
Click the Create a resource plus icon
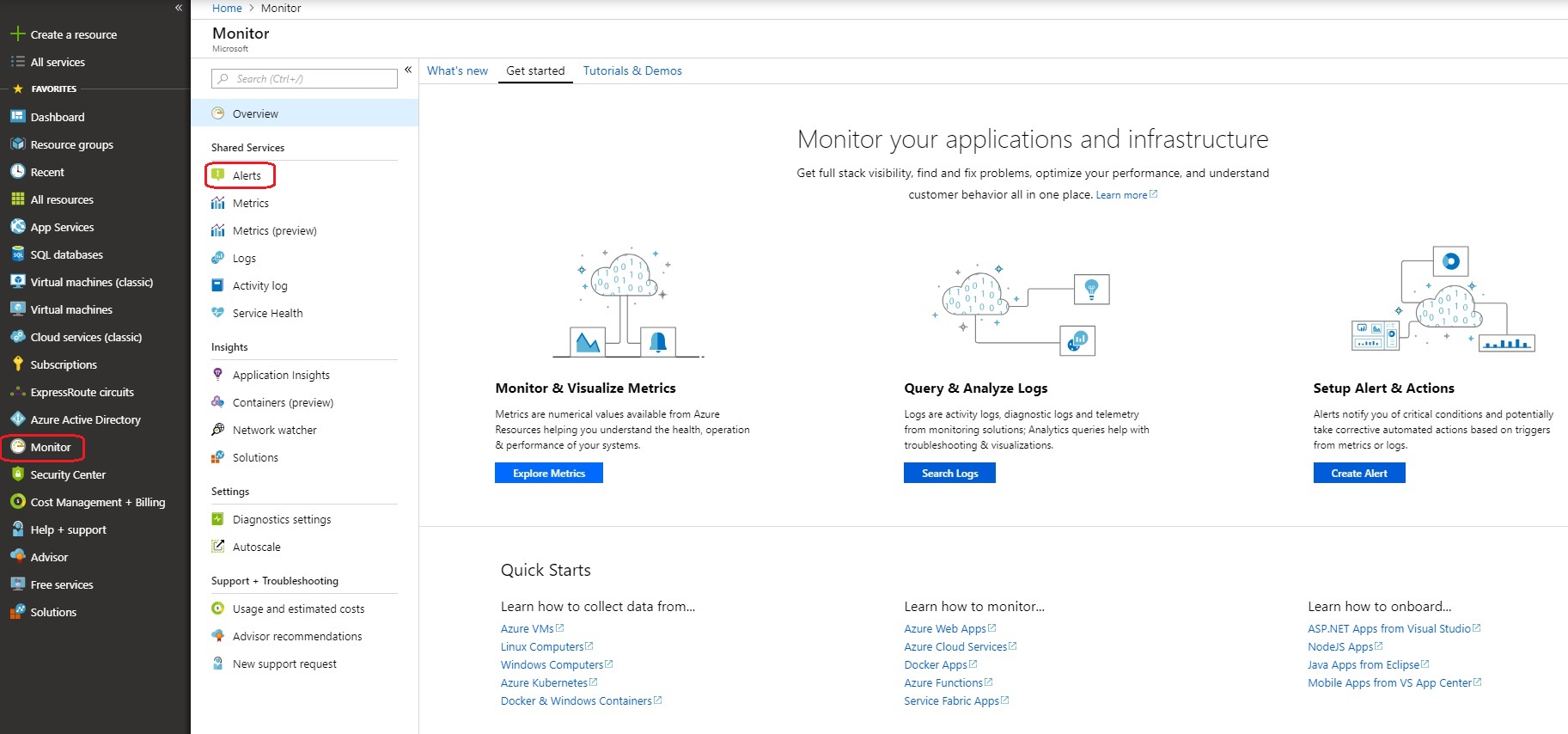tap(17, 34)
